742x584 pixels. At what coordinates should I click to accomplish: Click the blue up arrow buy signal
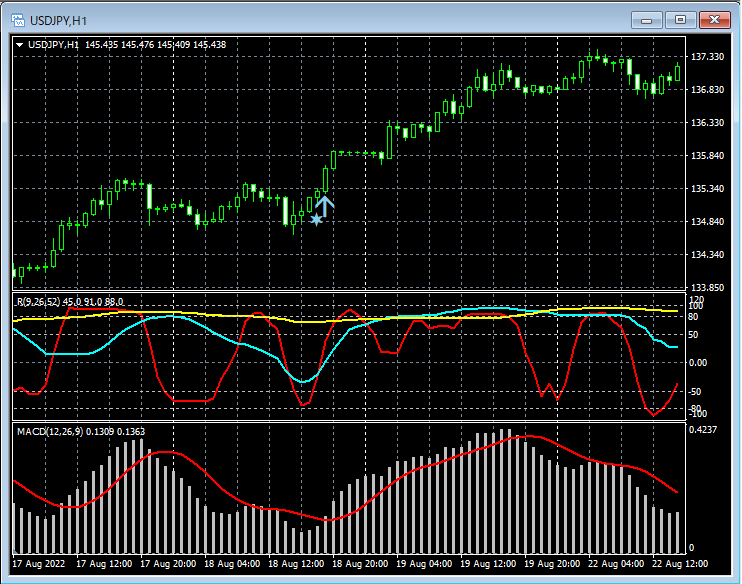point(324,205)
